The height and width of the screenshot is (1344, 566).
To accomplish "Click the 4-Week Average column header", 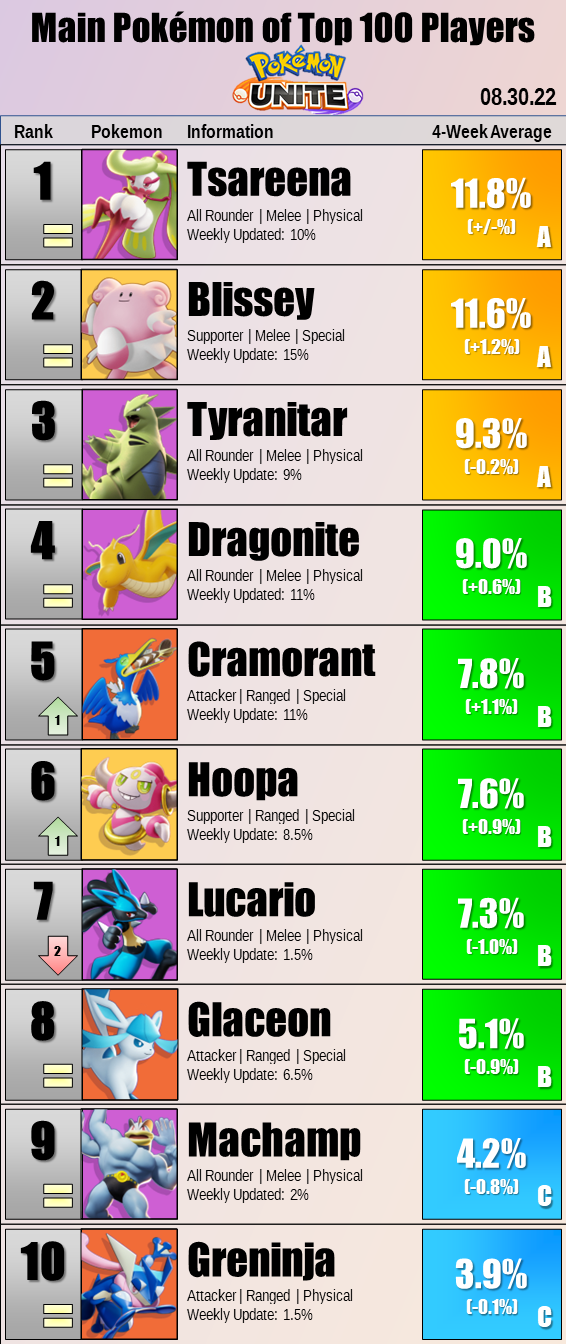I will tap(492, 132).
